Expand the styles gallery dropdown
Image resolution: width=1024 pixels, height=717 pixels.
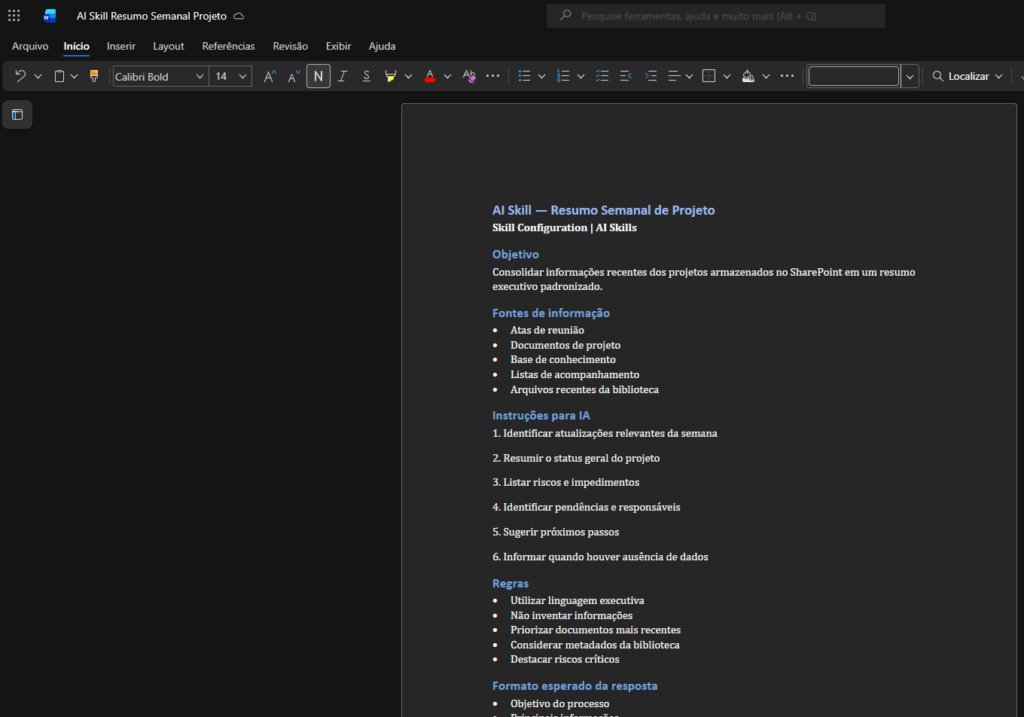pyautogui.click(x=910, y=76)
